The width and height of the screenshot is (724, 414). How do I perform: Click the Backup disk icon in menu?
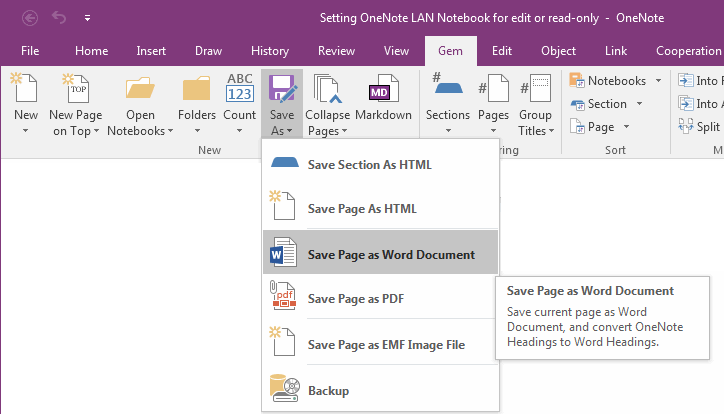284,388
